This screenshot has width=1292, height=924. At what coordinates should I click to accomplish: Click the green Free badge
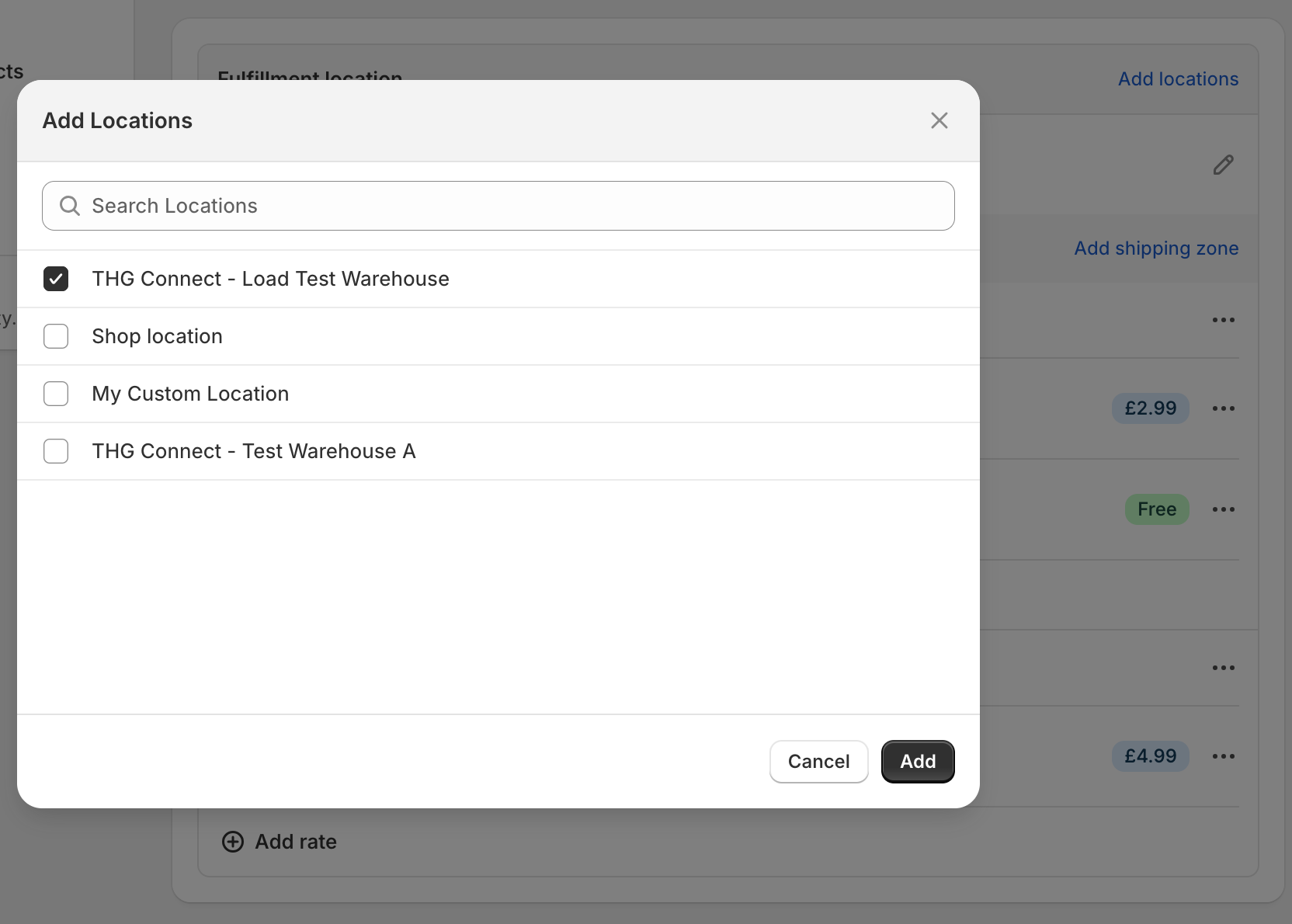click(x=1156, y=509)
